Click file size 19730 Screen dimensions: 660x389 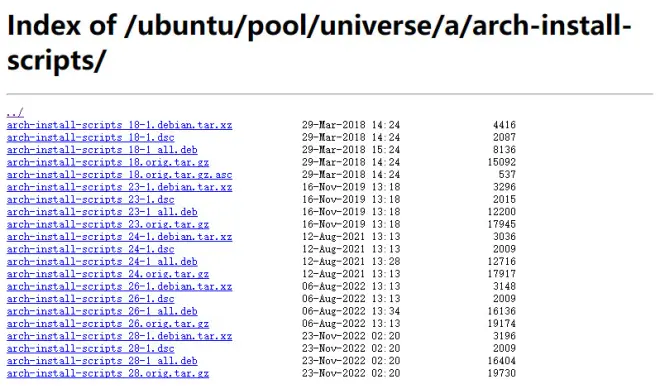click(502, 373)
